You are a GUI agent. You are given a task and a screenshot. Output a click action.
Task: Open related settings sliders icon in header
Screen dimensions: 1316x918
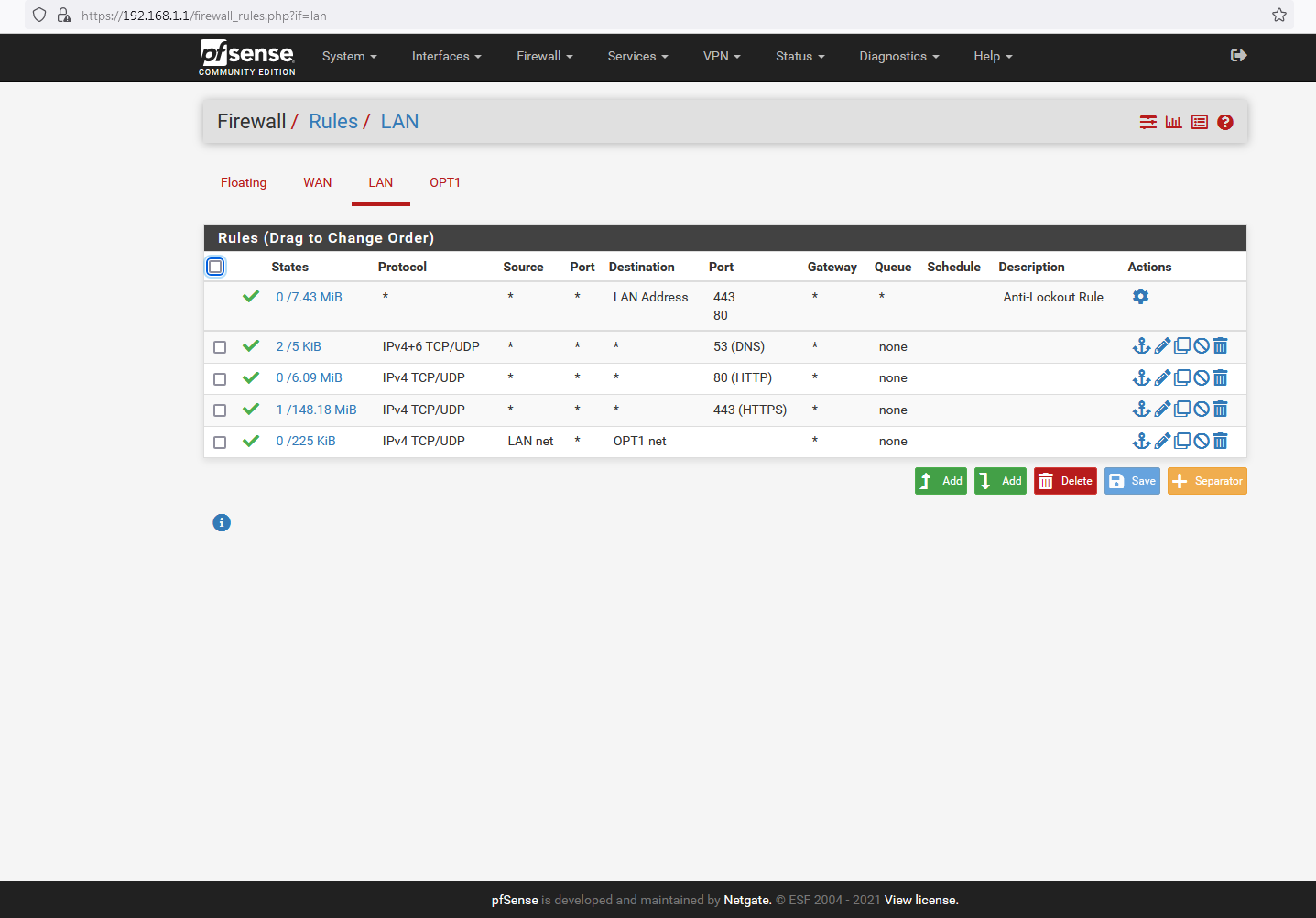pyautogui.click(x=1148, y=122)
